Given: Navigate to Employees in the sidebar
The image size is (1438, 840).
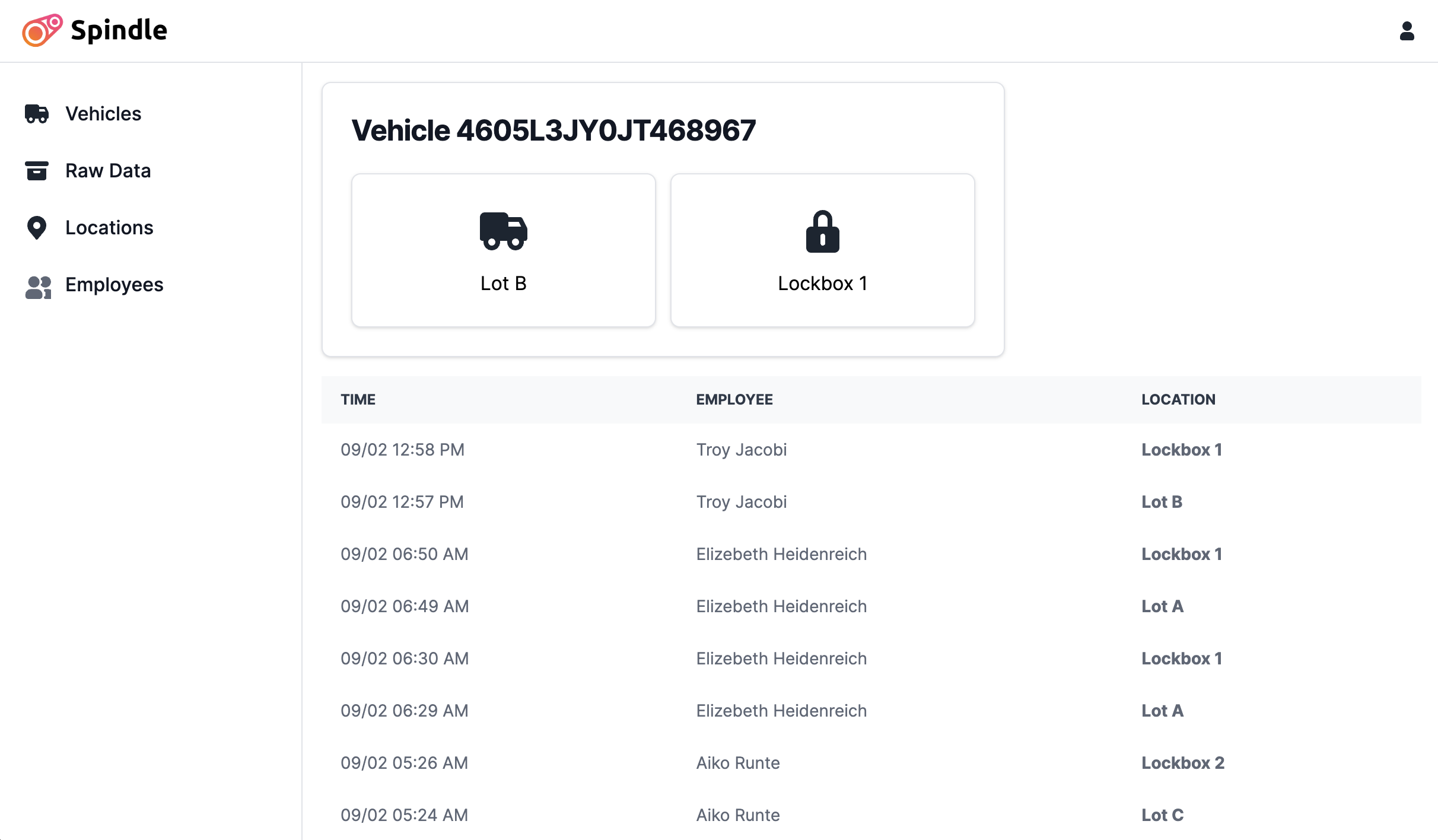Looking at the screenshot, I should [x=114, y=285].
